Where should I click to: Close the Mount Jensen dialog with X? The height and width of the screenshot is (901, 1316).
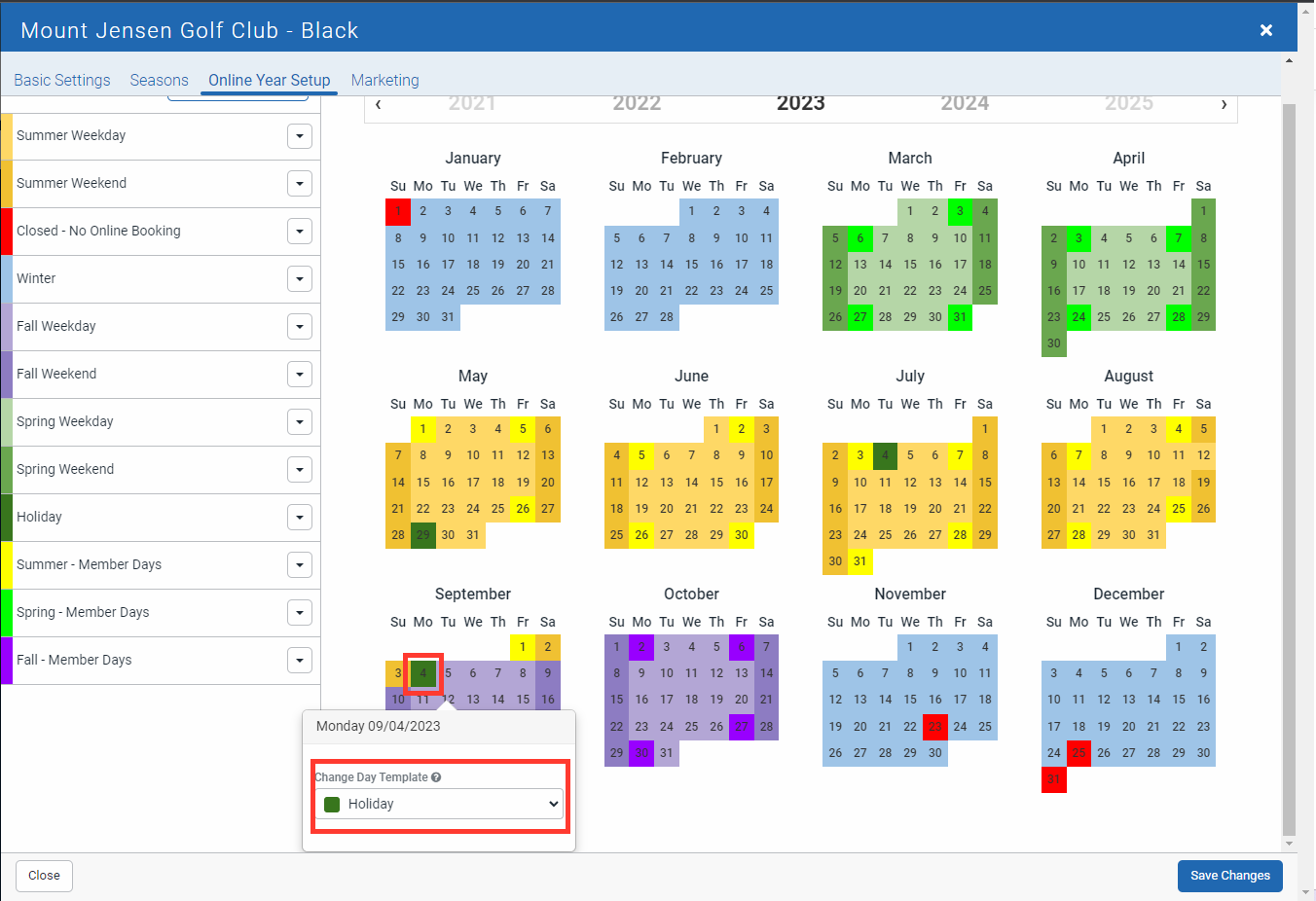click(1265, 30)
